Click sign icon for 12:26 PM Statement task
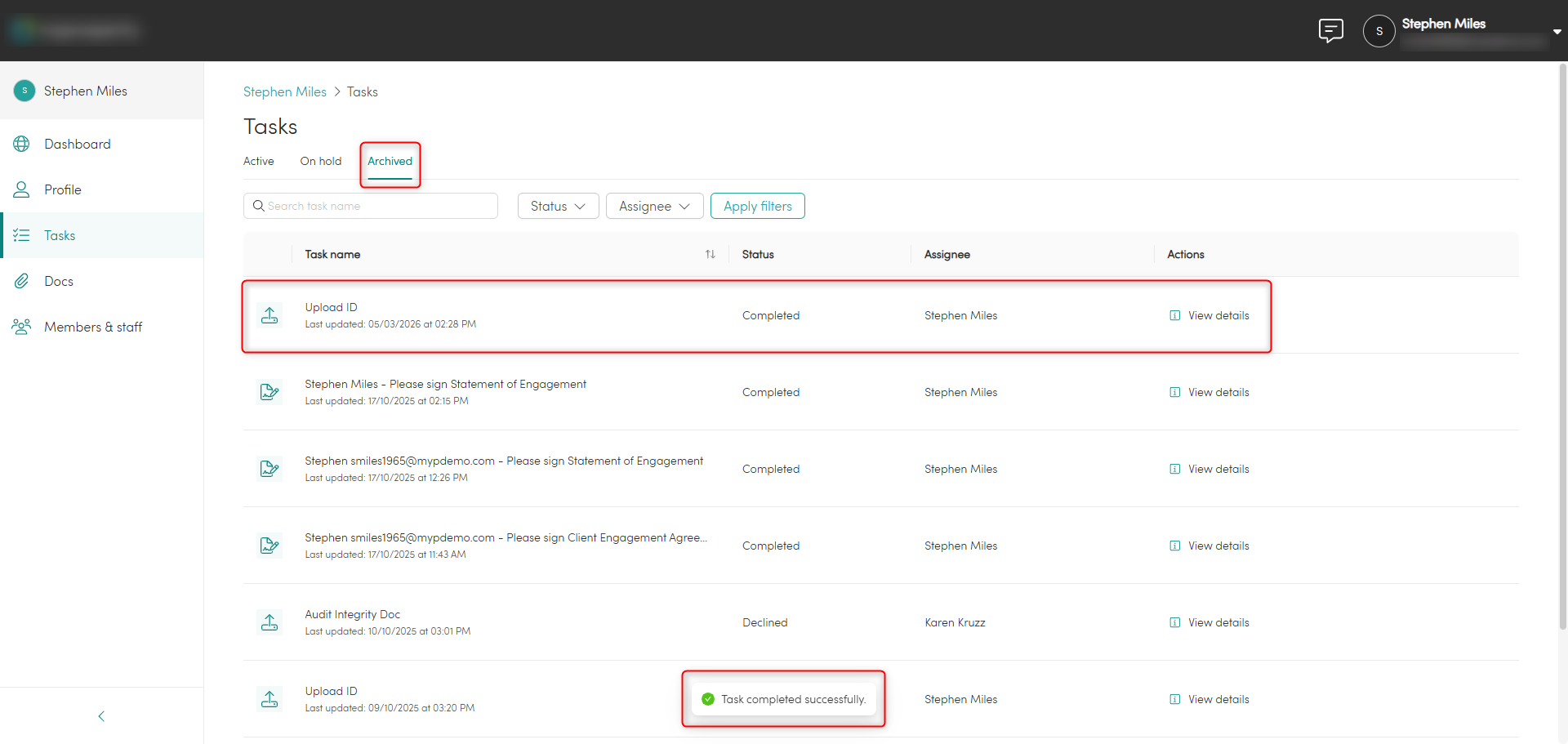1568x744 pixels. 269,469
